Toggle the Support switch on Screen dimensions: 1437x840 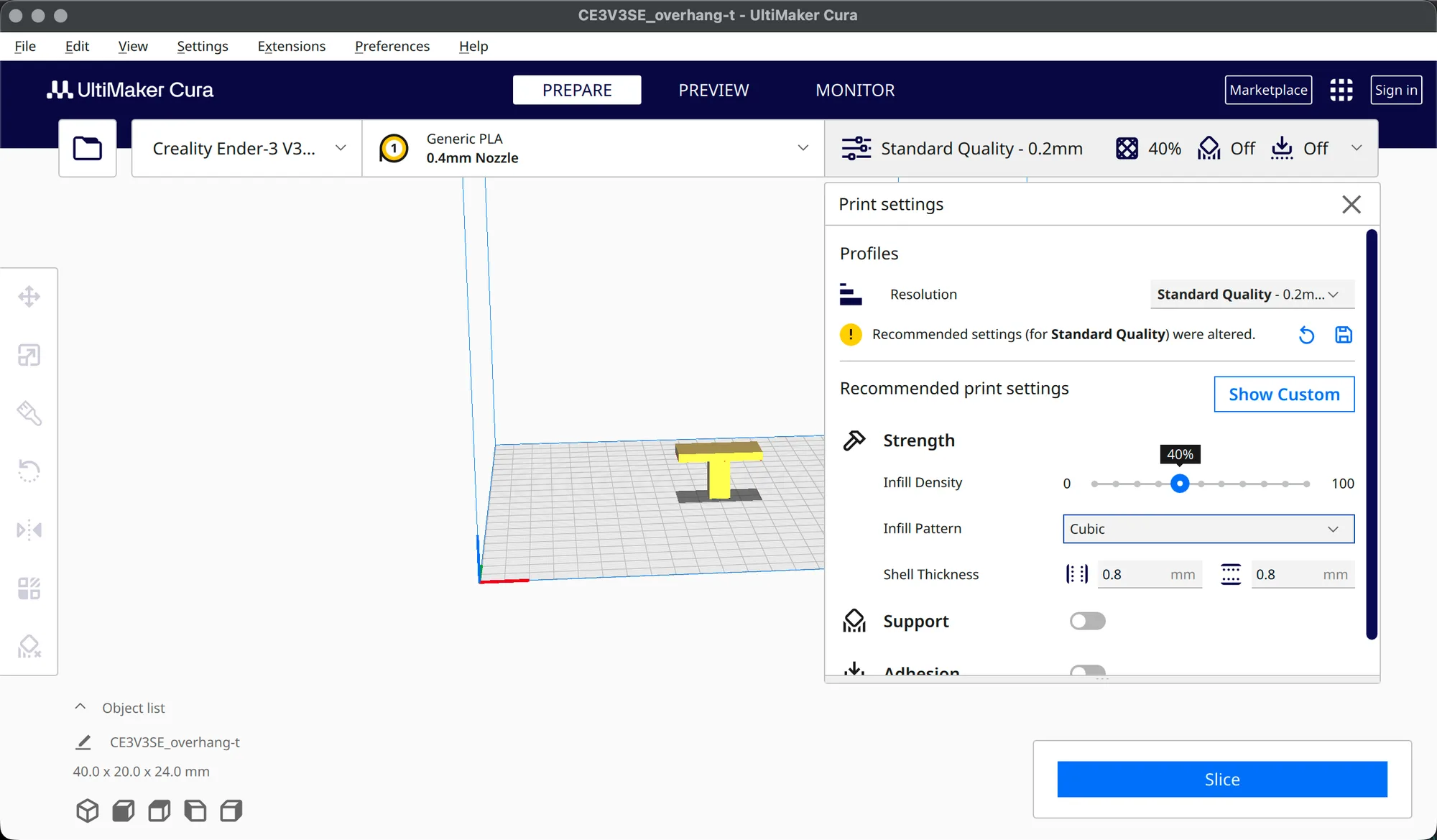pos(1087,621)
